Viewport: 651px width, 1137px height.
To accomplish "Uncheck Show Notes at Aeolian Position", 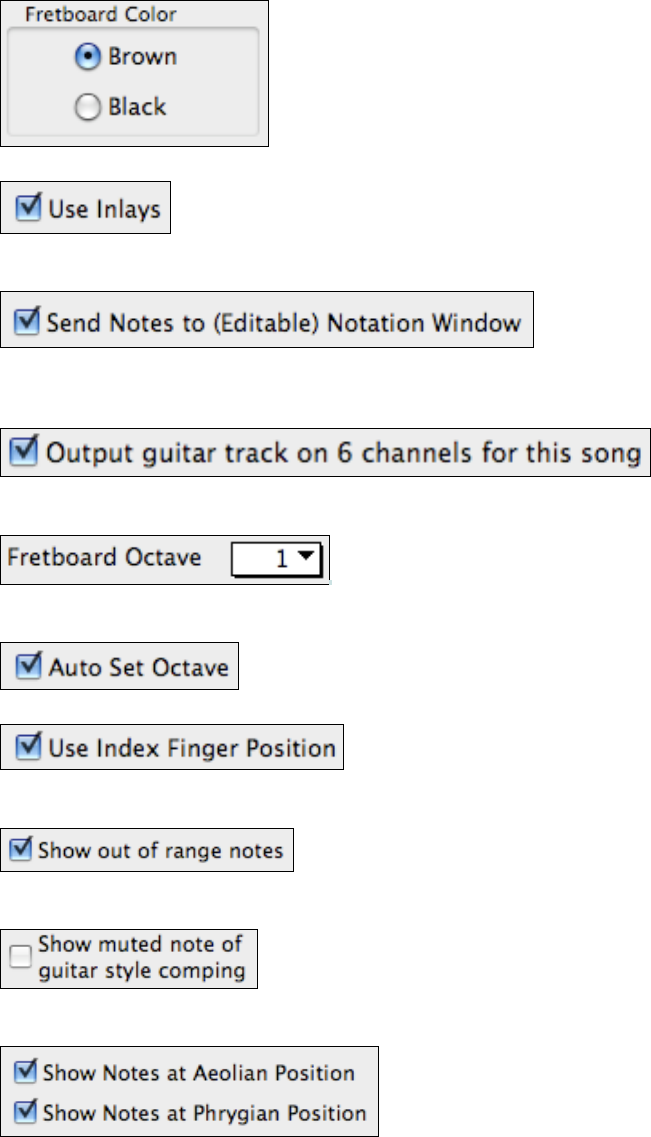I will click(x=25, y=1073).
